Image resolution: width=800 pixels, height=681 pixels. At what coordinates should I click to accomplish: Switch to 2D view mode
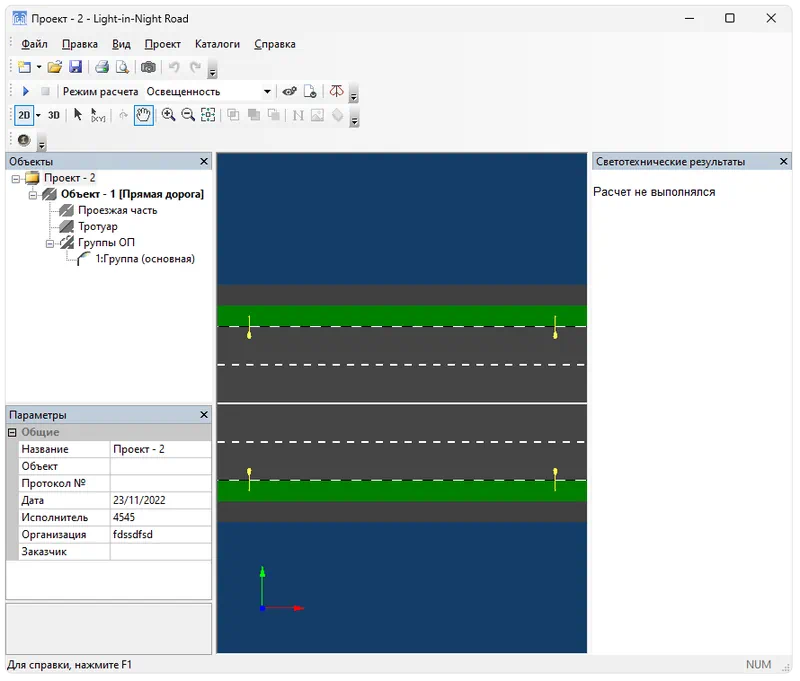[24, 115]
